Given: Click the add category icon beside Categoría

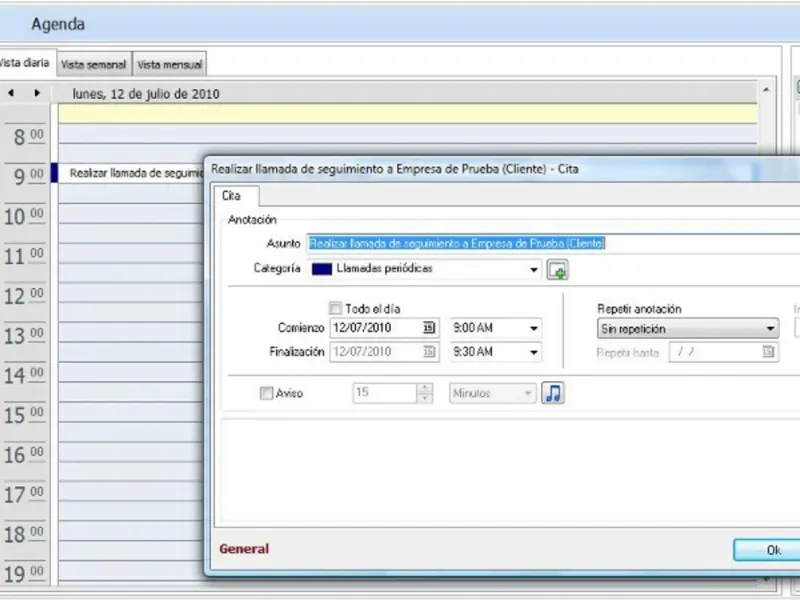Looking at the screenshot, I should coord(557,269).
